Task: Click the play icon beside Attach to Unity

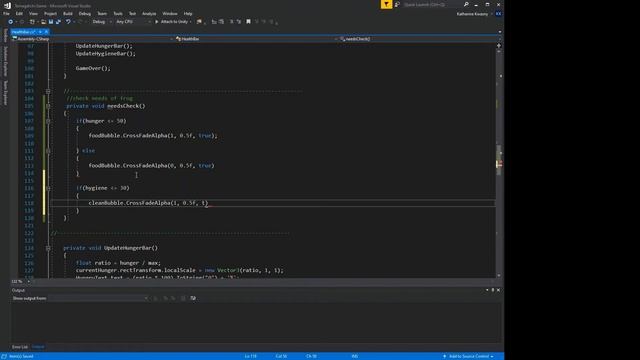Action: pyautogui.click(x=157, y=22)
